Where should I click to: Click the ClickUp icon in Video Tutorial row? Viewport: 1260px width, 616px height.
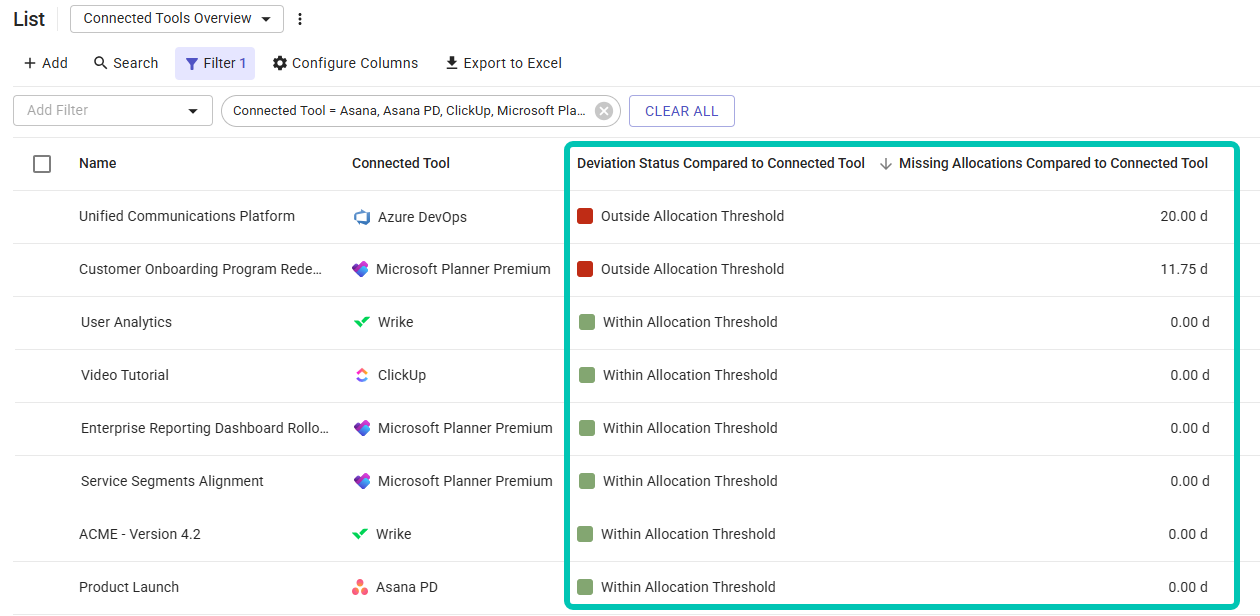click(362, 376)
